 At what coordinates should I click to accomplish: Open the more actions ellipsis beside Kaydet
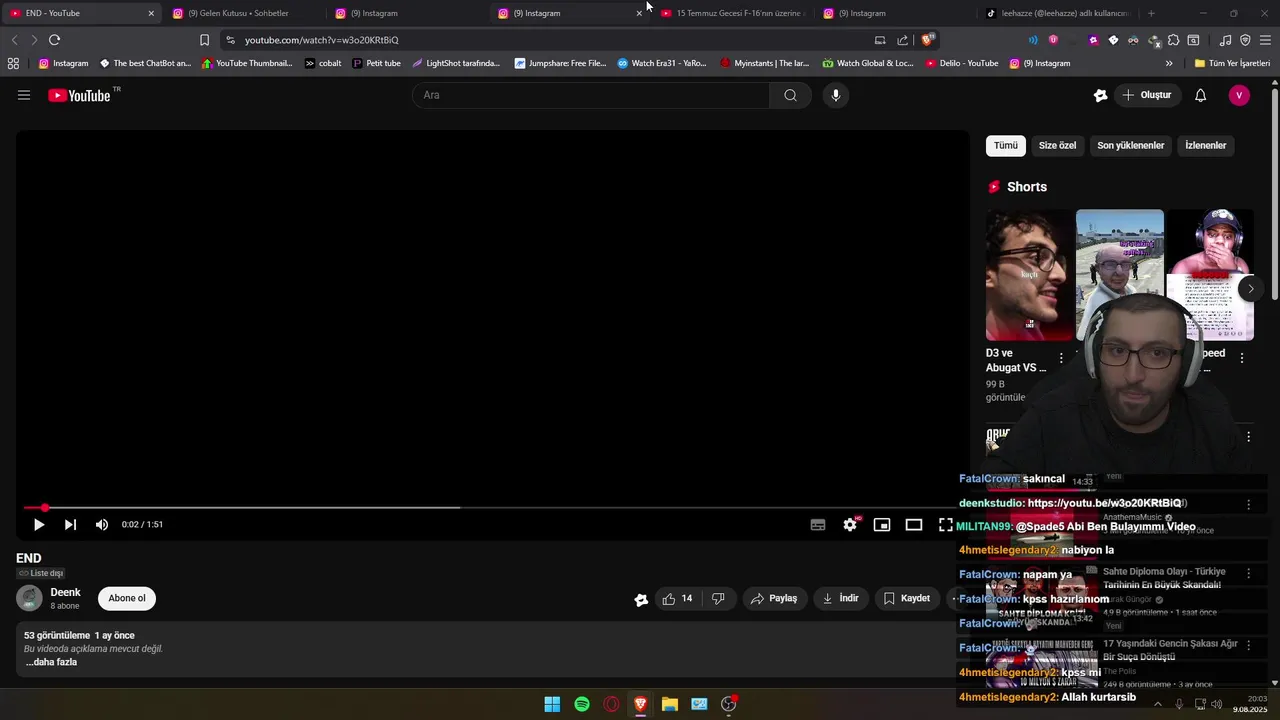click(x=954, y=598)
